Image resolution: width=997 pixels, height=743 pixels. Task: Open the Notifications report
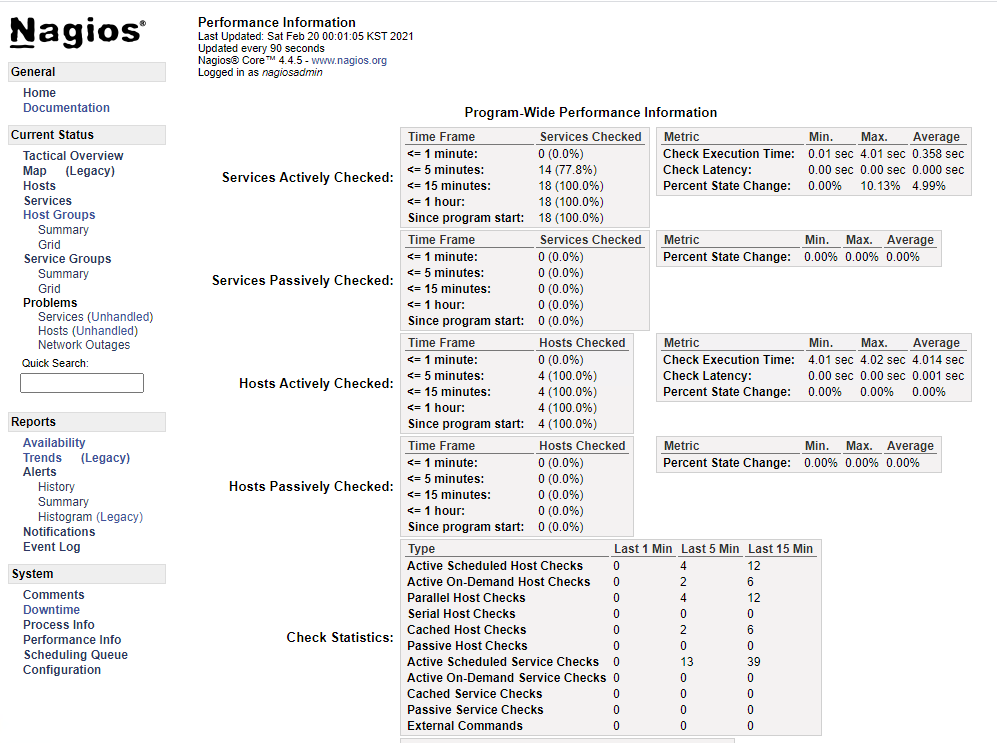pyautogui.click(x=59, y=532)
